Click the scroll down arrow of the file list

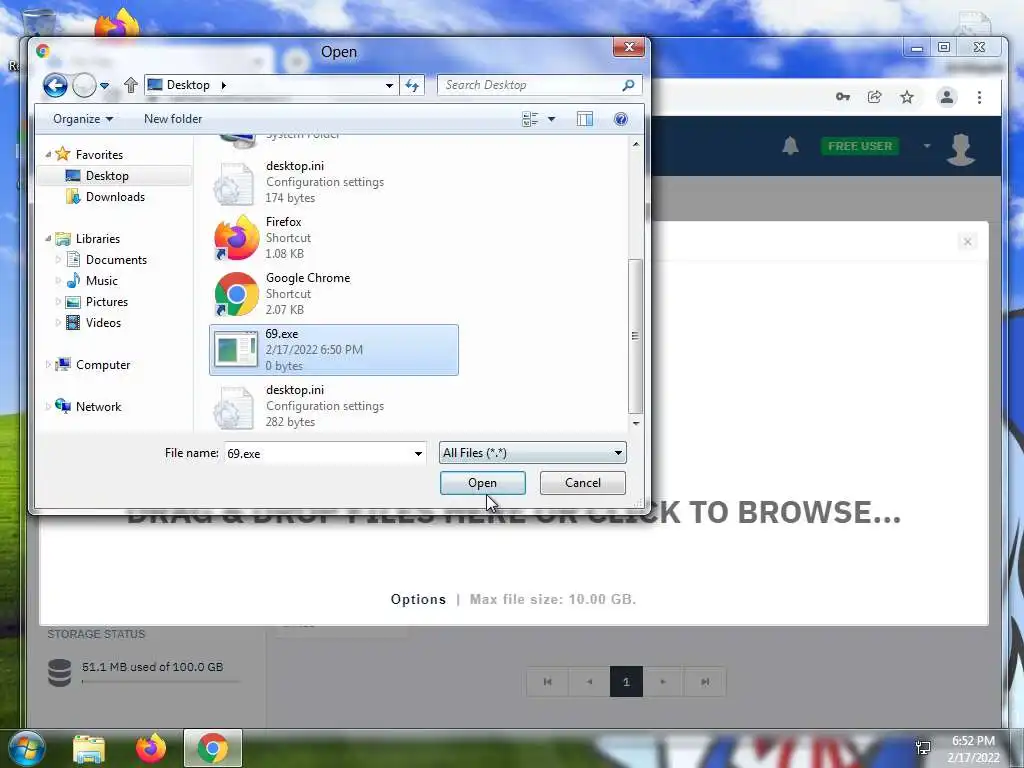pos(636,423)
